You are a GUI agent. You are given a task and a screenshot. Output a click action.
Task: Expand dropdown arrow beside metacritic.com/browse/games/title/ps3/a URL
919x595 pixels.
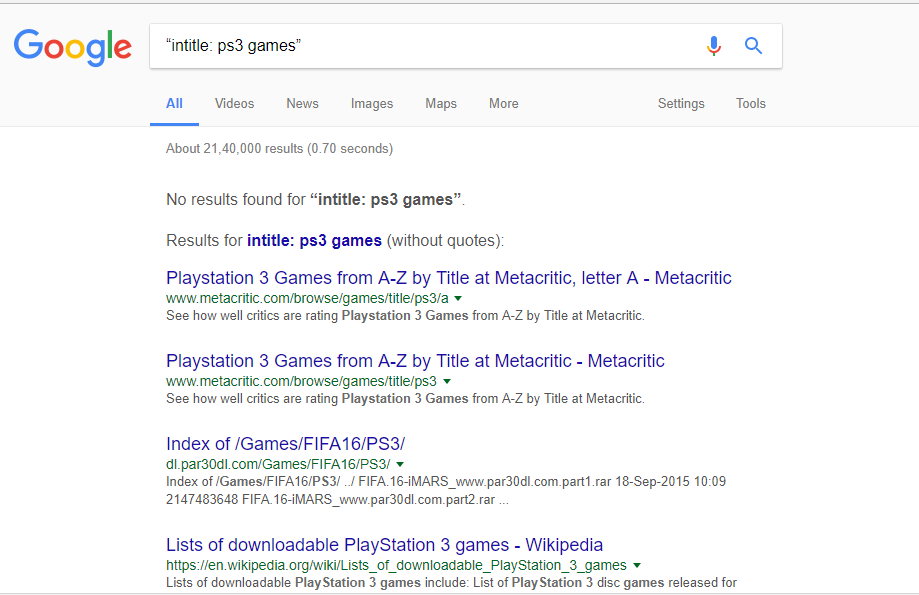pos(458,299)
